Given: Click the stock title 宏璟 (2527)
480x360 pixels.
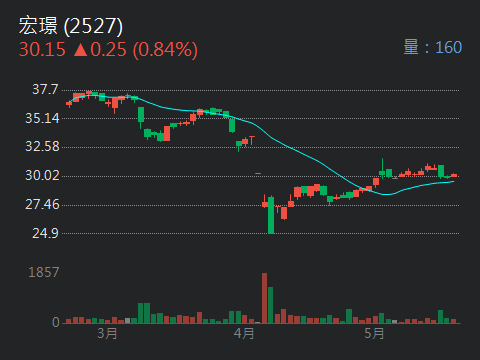Looking at the screenshot, I should tap(71, 26).
